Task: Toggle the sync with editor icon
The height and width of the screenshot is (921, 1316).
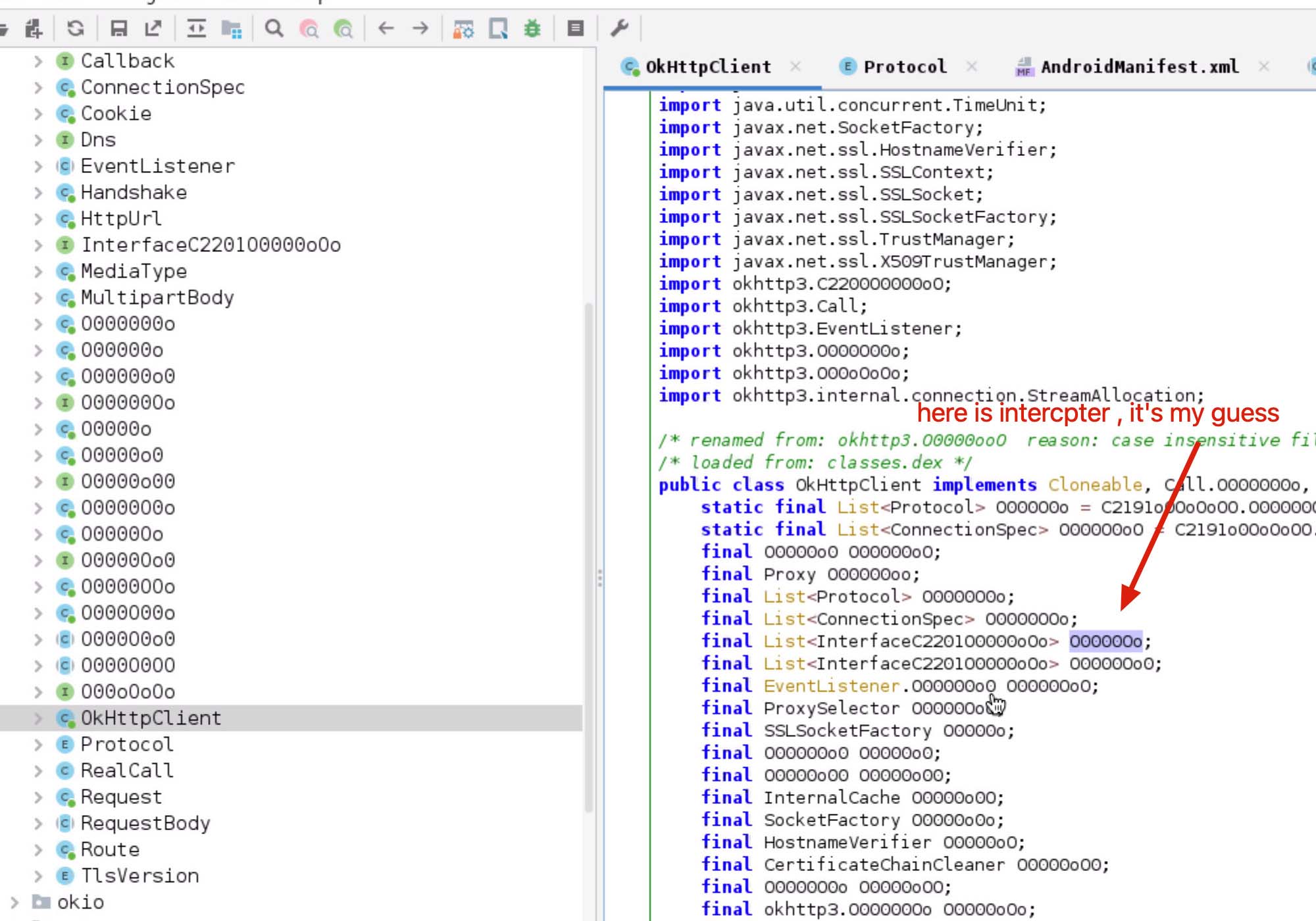Action: (x=196, y=28)
